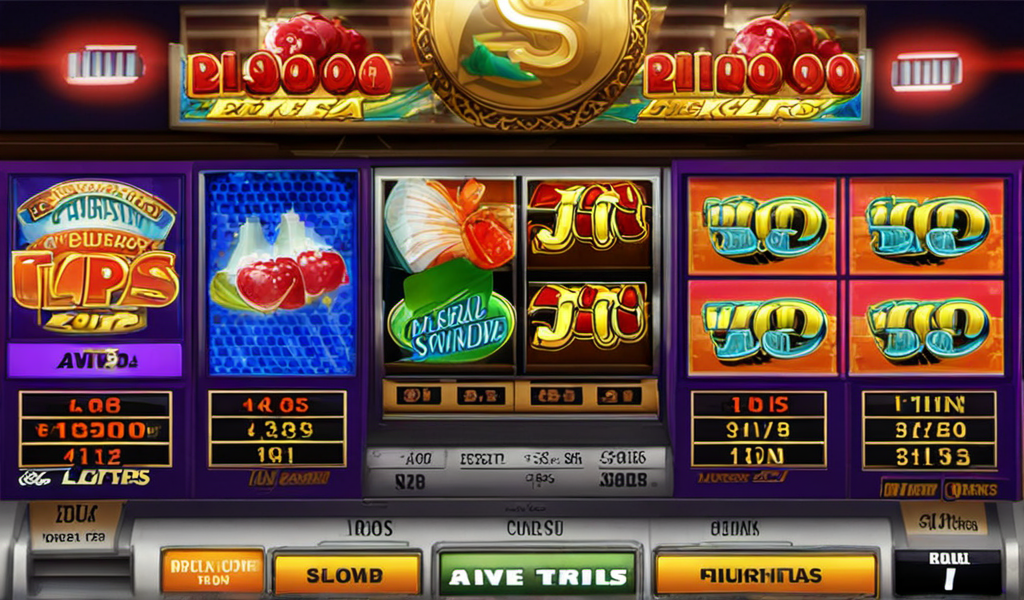The height and width of the screenshot is (600, 1024).
Task: Click the lower red-and-gold reel symbol
Action: pyautogui.click(x=589, y=321)
